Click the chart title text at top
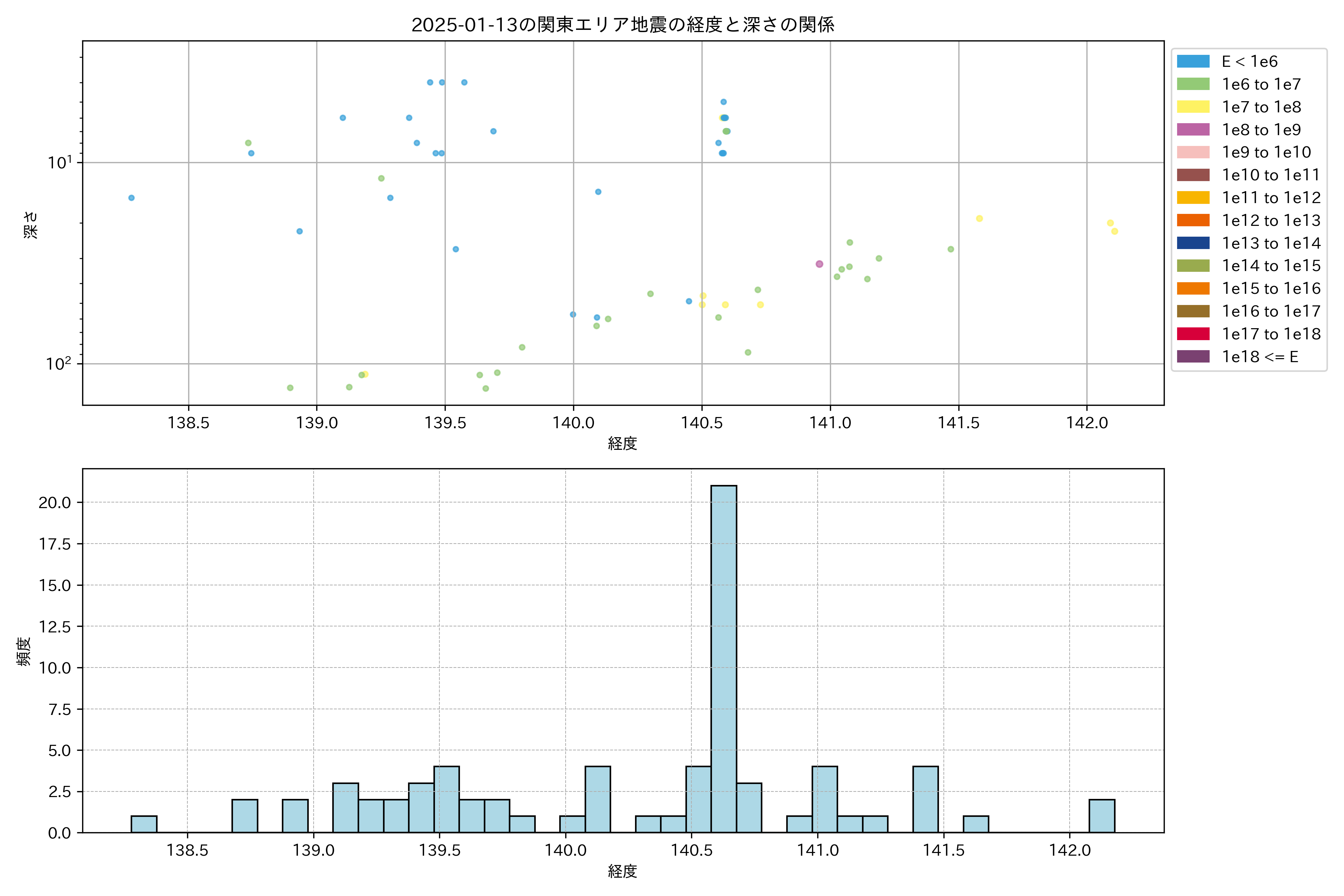This screenshot has width=1344, height=896. [x=623, y=25]
